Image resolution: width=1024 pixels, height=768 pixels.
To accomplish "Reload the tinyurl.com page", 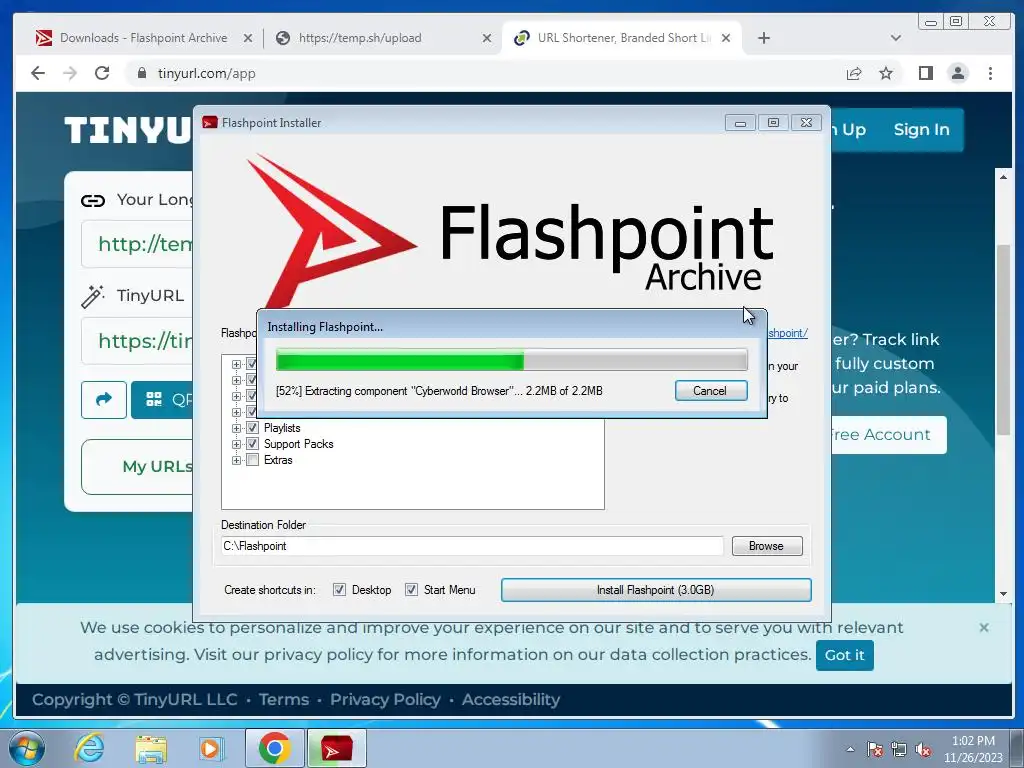I will coord(102,73).
